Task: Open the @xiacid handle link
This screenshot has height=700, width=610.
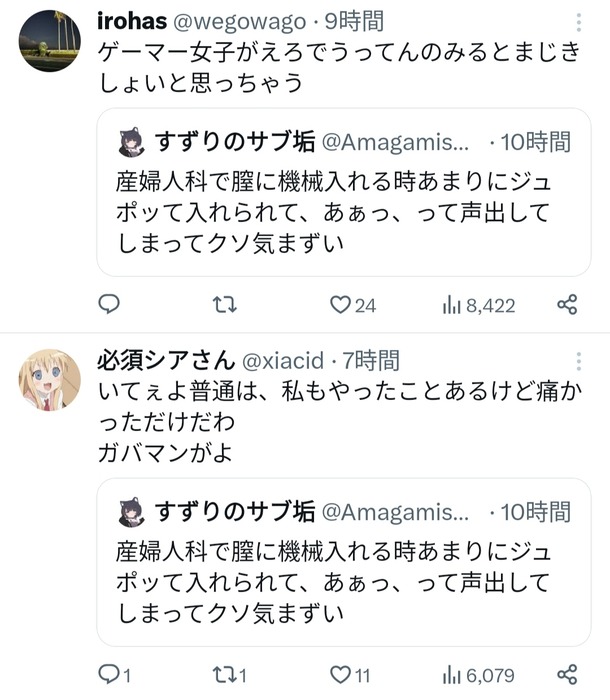Action: pyautogui.click(x=283, y=361)
